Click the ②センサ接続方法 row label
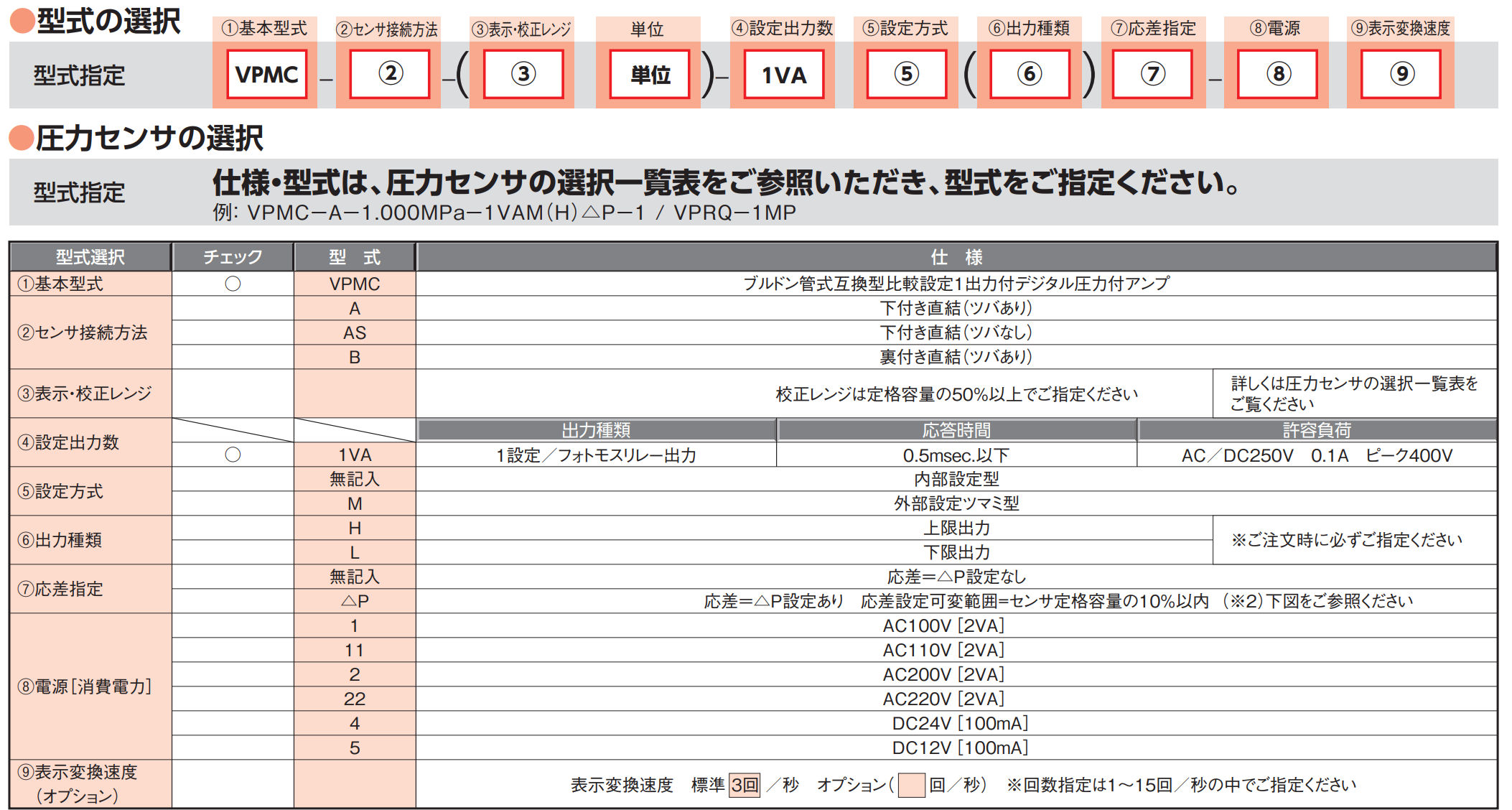Viewport: 1512px width, 810px height. pyautogui.click(x=90, y=332)
